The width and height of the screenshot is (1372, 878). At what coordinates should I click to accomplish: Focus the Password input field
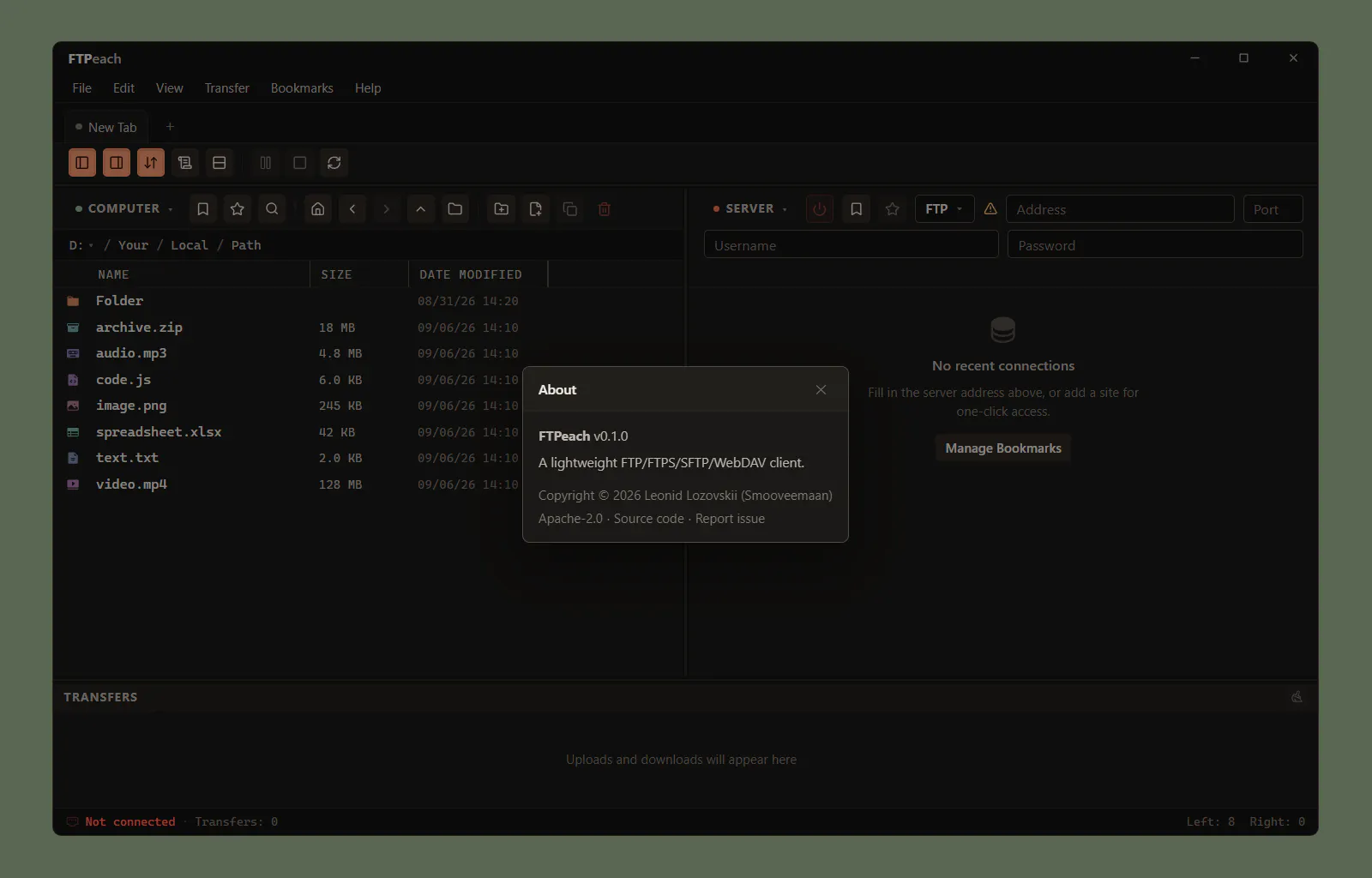[x=1155, y=245]
